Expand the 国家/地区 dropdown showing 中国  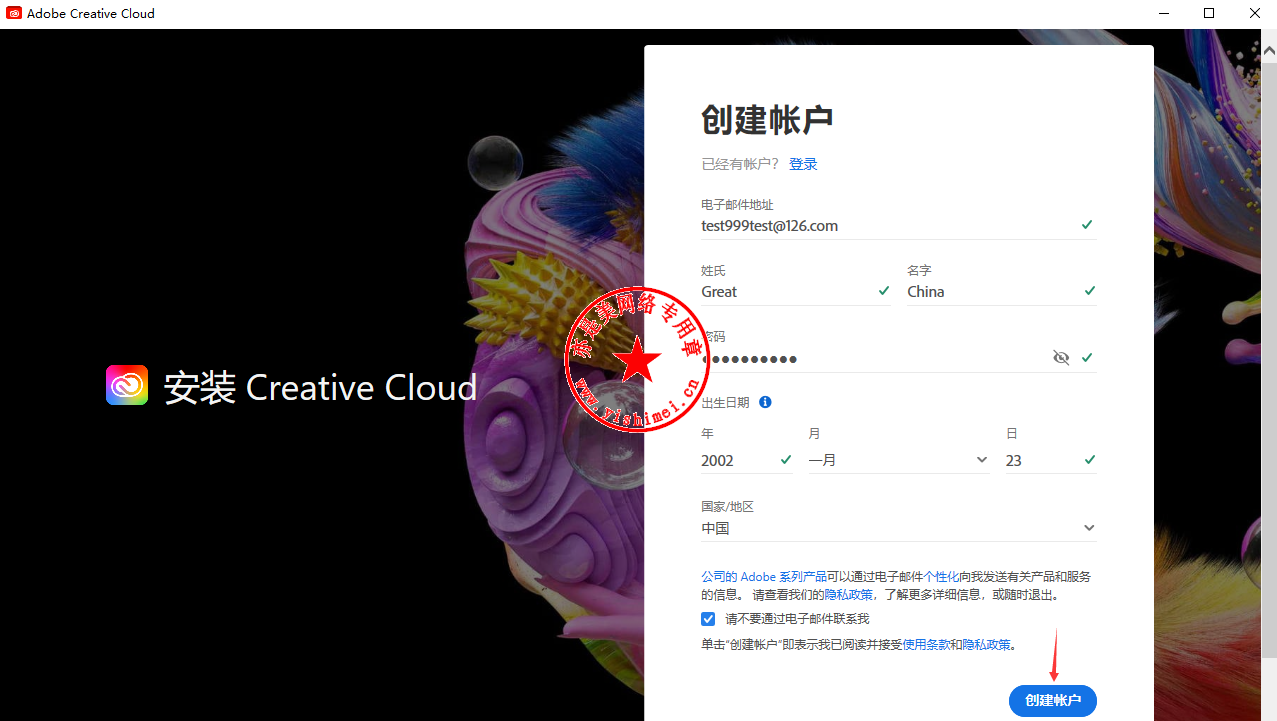[x=898, y=528]
